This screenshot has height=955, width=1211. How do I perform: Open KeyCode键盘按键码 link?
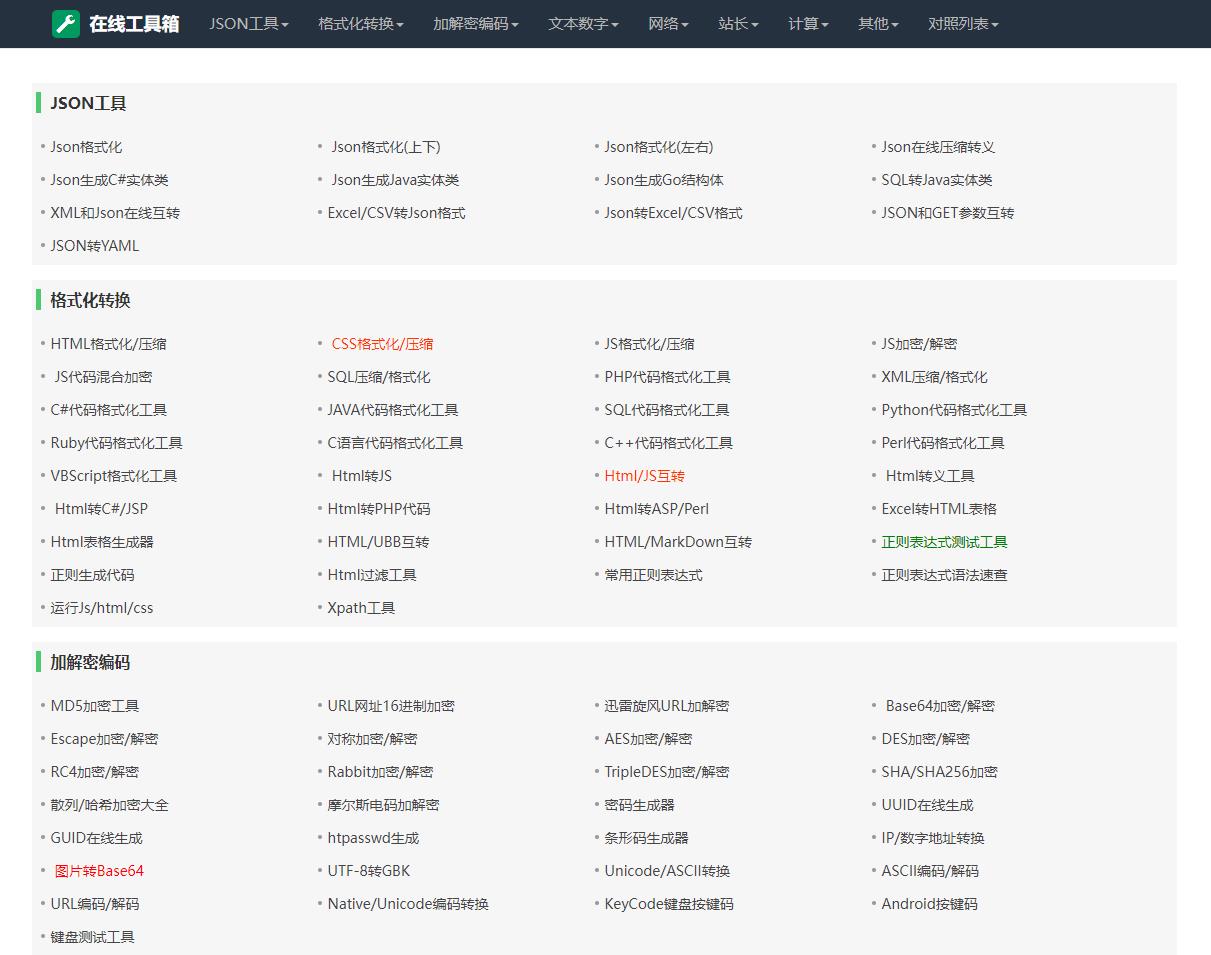click(669, 904)
